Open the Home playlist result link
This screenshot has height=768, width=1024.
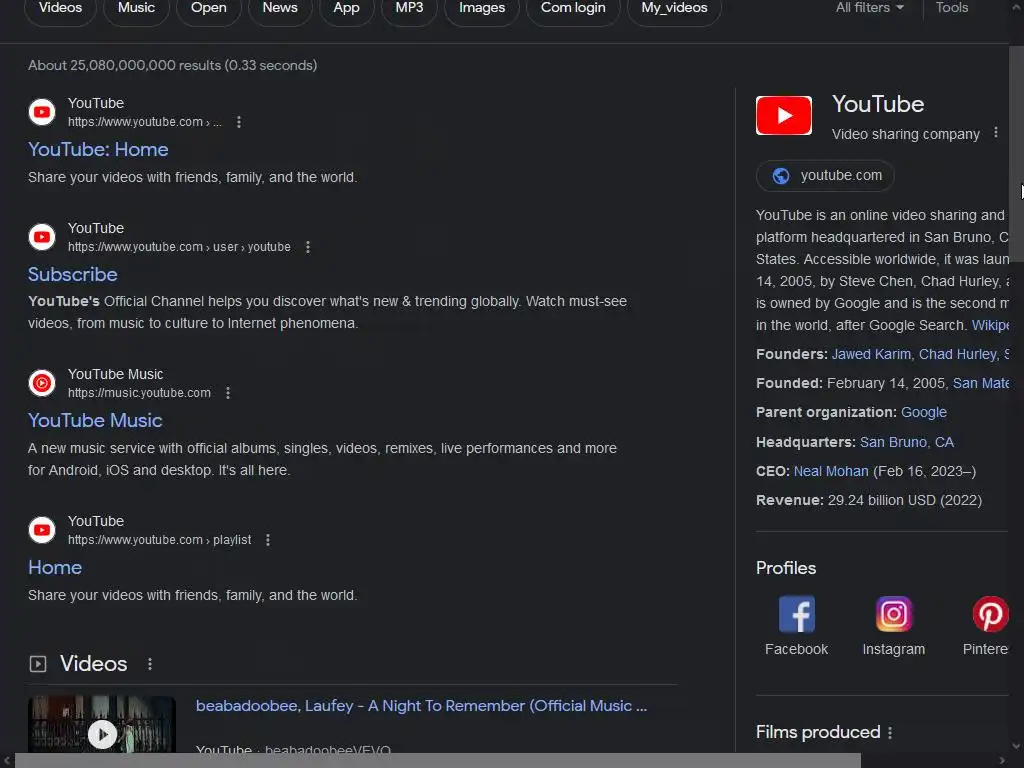coord(55,568)
